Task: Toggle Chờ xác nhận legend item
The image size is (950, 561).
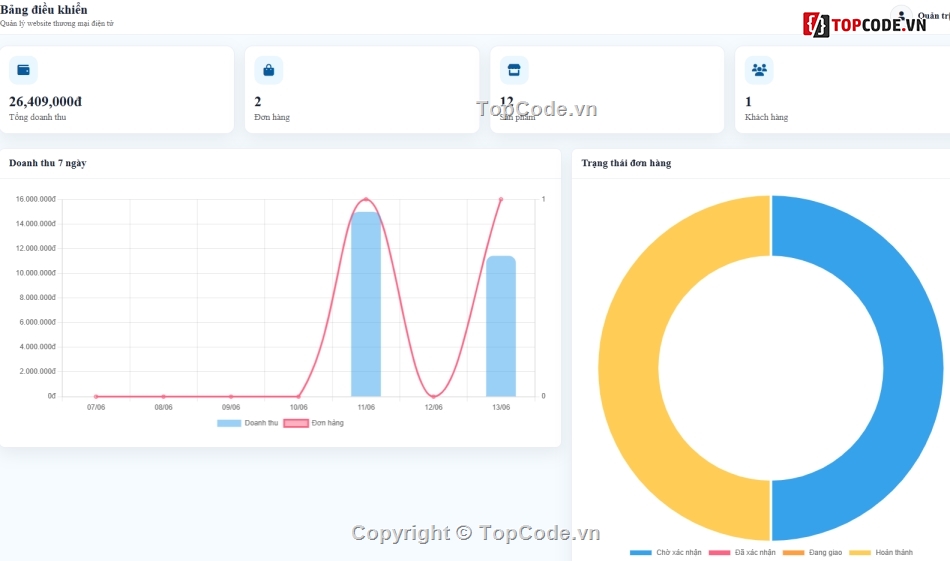Action: (x=665, y=553)
